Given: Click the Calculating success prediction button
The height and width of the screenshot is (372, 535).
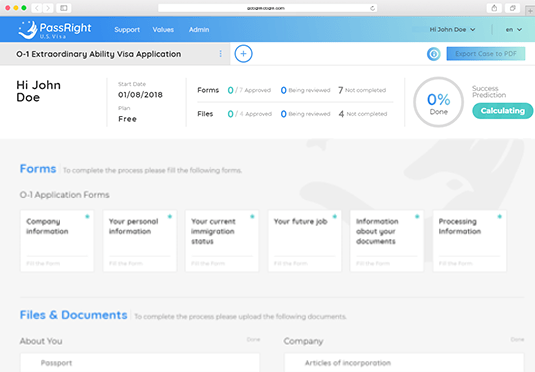Looking at the screenshot, I should click(x=502, y=111).
